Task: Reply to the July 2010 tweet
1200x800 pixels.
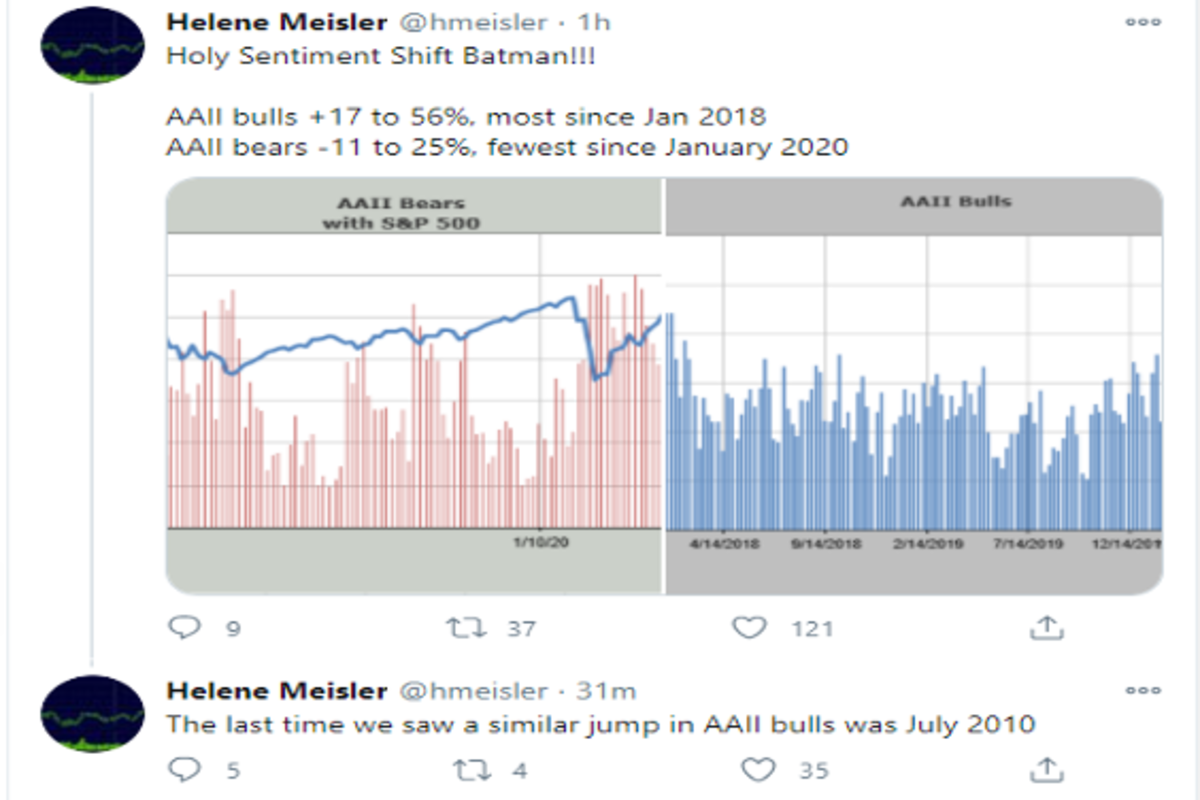Action: click(x=185, y=769)
